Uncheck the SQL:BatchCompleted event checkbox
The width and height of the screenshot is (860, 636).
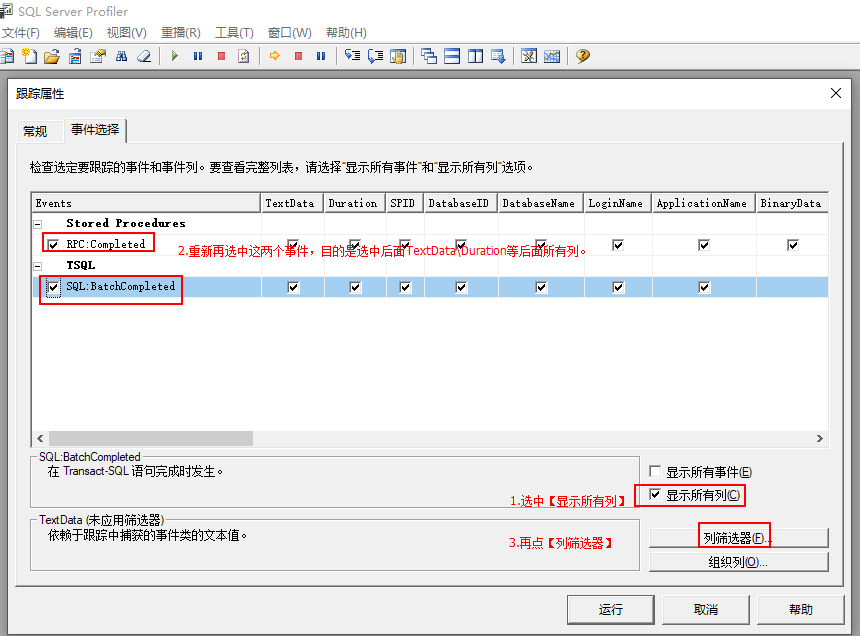[53, 287]
